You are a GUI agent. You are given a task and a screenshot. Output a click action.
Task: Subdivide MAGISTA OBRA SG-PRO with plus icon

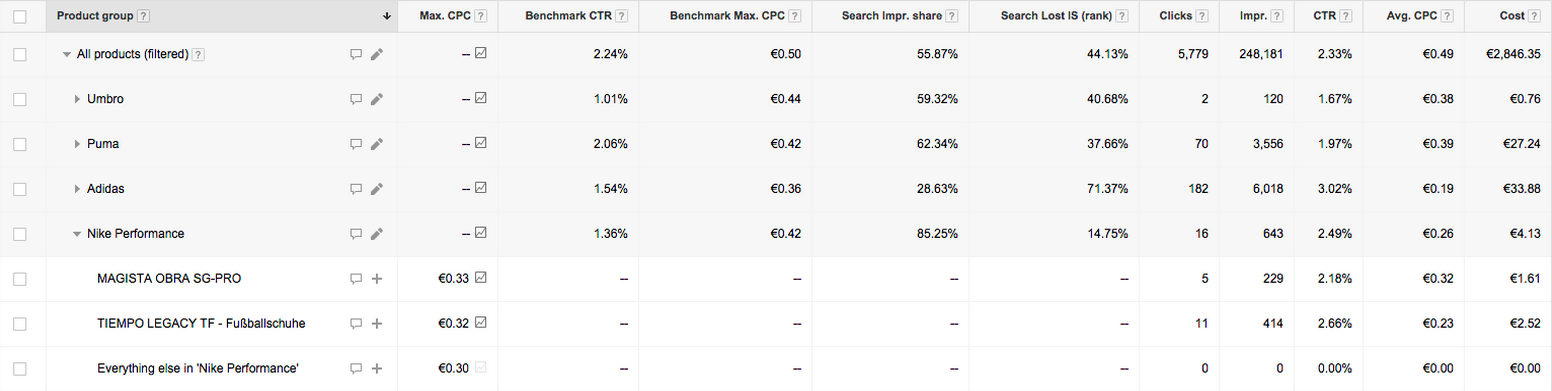click(377, 279)
